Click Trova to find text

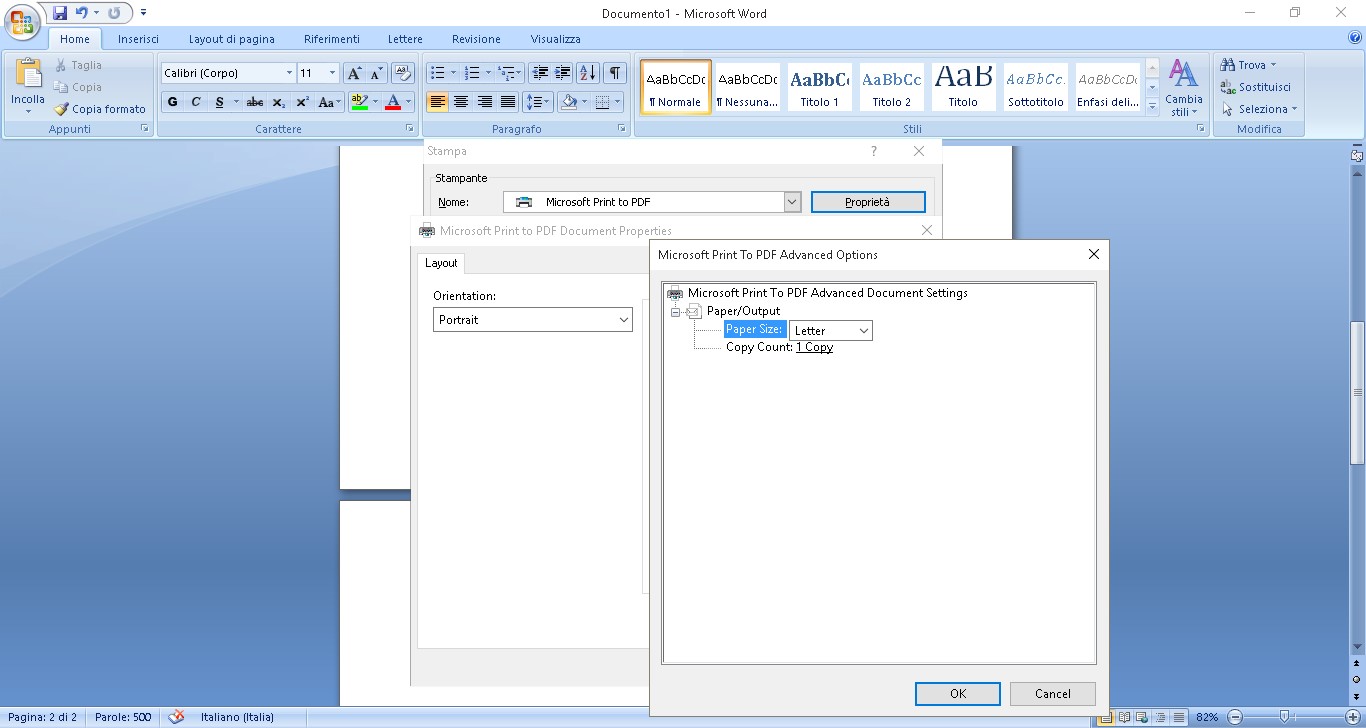tap(1248, 65)
